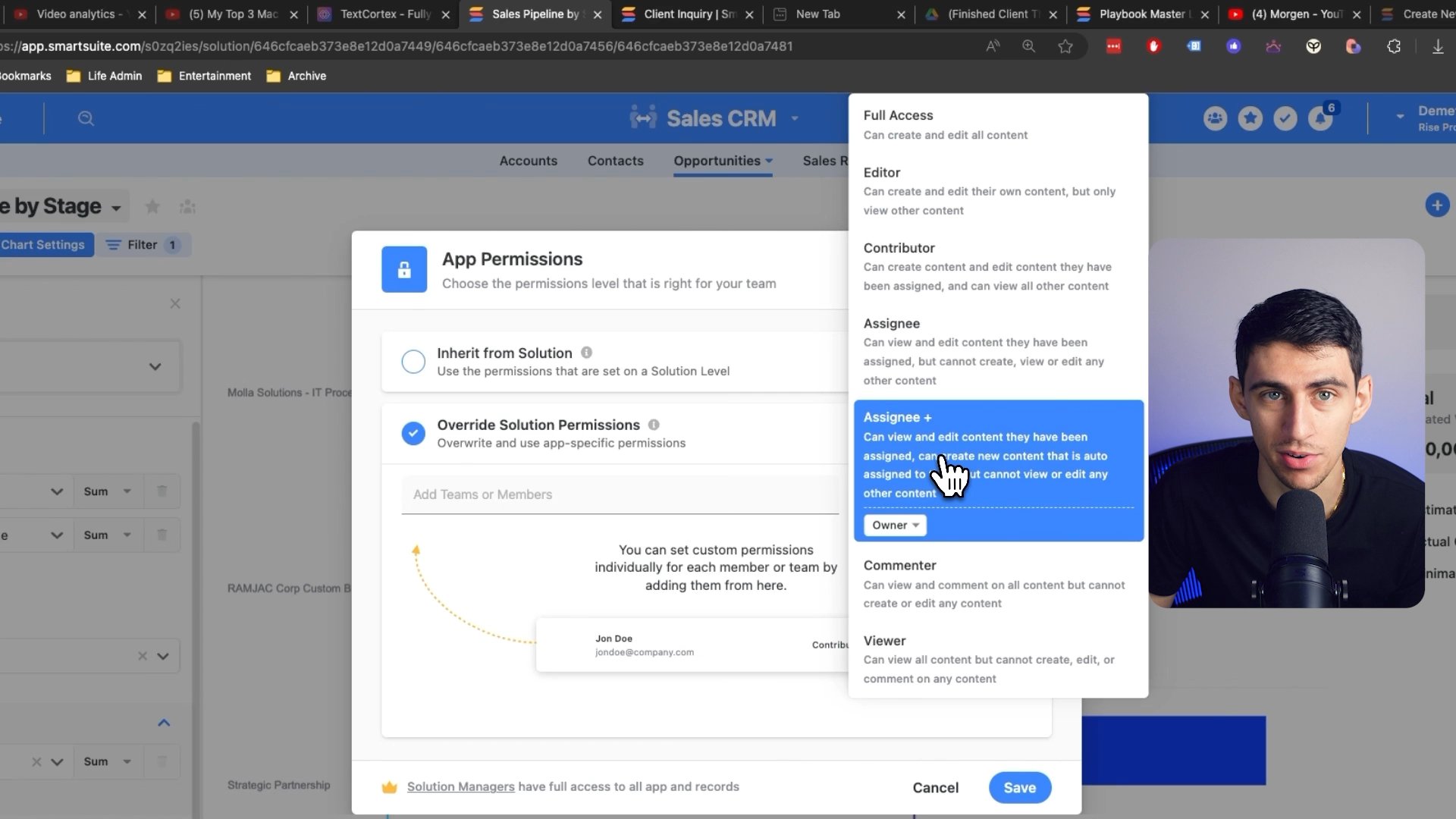Expand the Sales CRM solution dropdown arrow
Image resolution: width=1456 pixels, height=819 pixels.
point(795,118)
